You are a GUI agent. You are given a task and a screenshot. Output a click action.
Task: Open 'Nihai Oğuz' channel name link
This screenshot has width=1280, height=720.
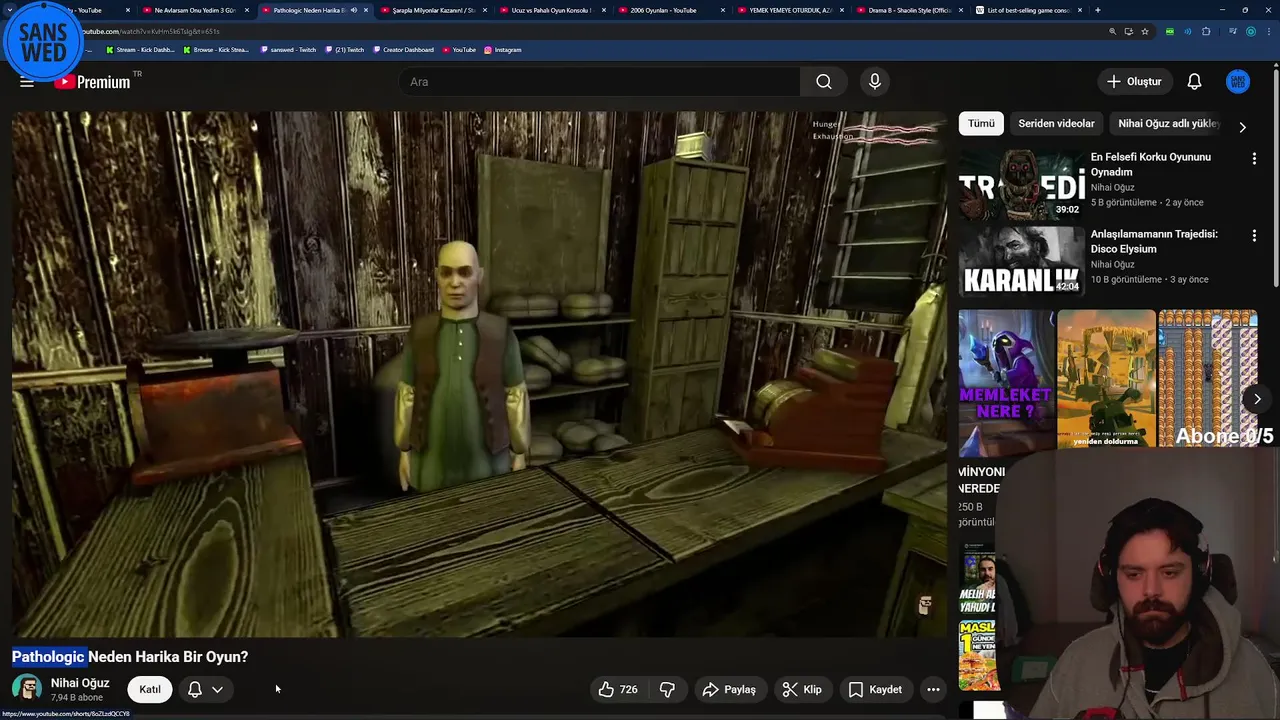pyautogui.click(x=80, y=683)
